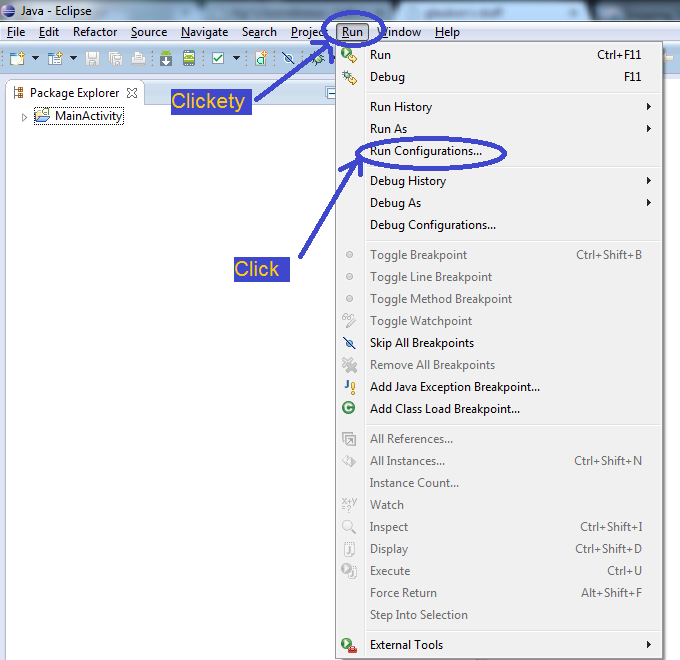Image resolution: width=680 pixels, height=660 pixels.
Task: Open the Navigate menu
Action: point(204,32)
